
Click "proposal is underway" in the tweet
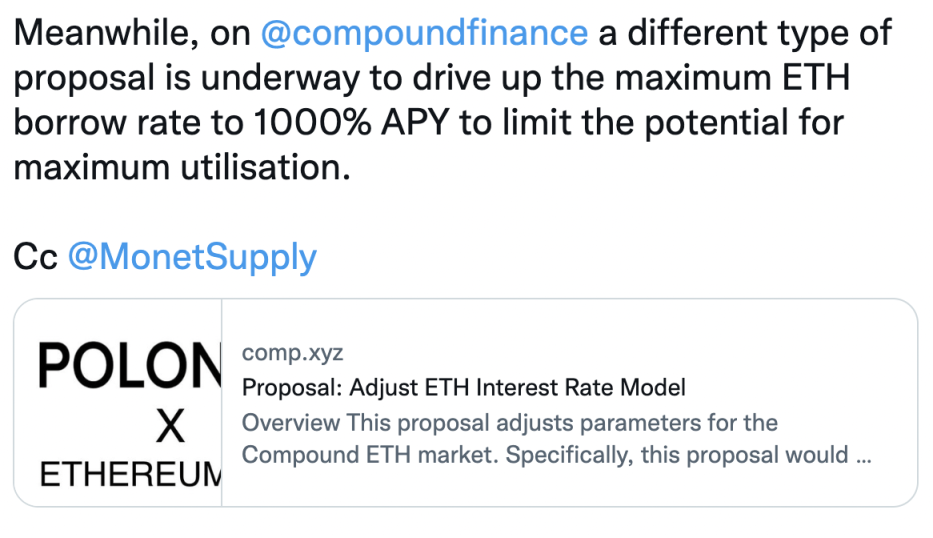pos(190,79)
